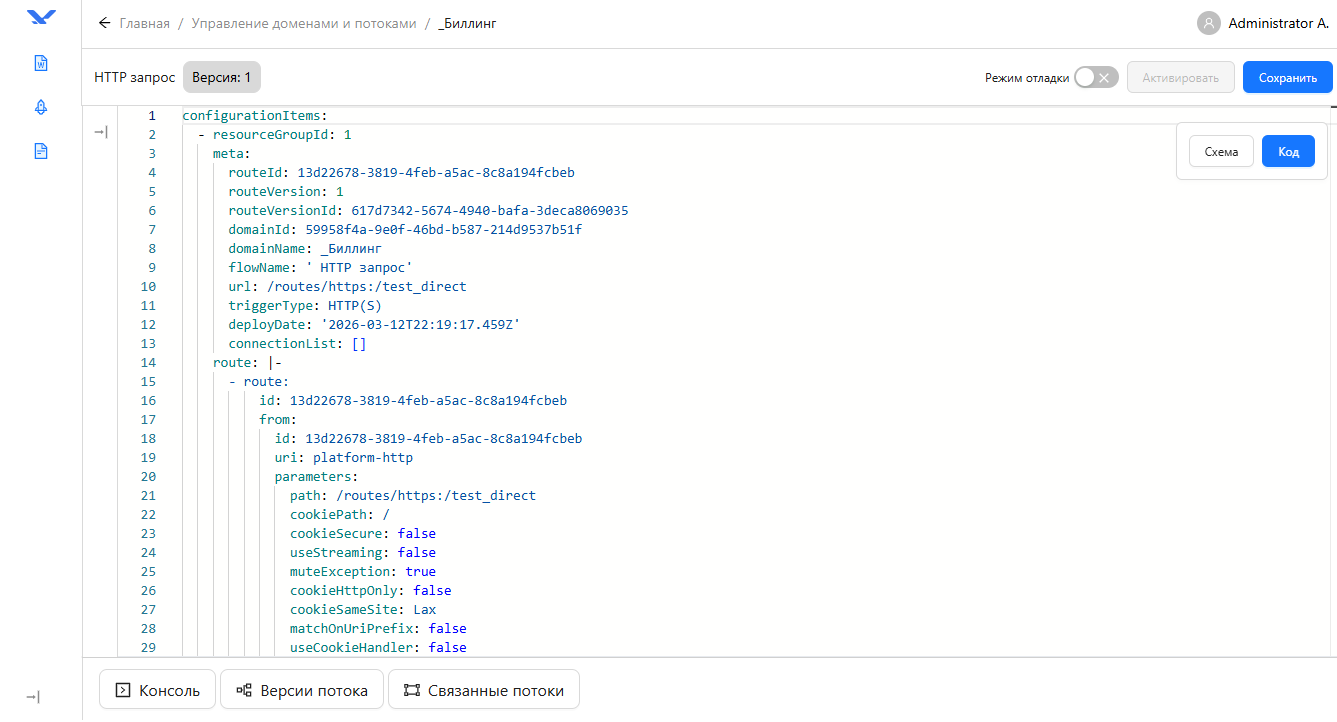1337x722 pixels.
Task: Click the back arrow before Главная
Action: click(104, 23)
